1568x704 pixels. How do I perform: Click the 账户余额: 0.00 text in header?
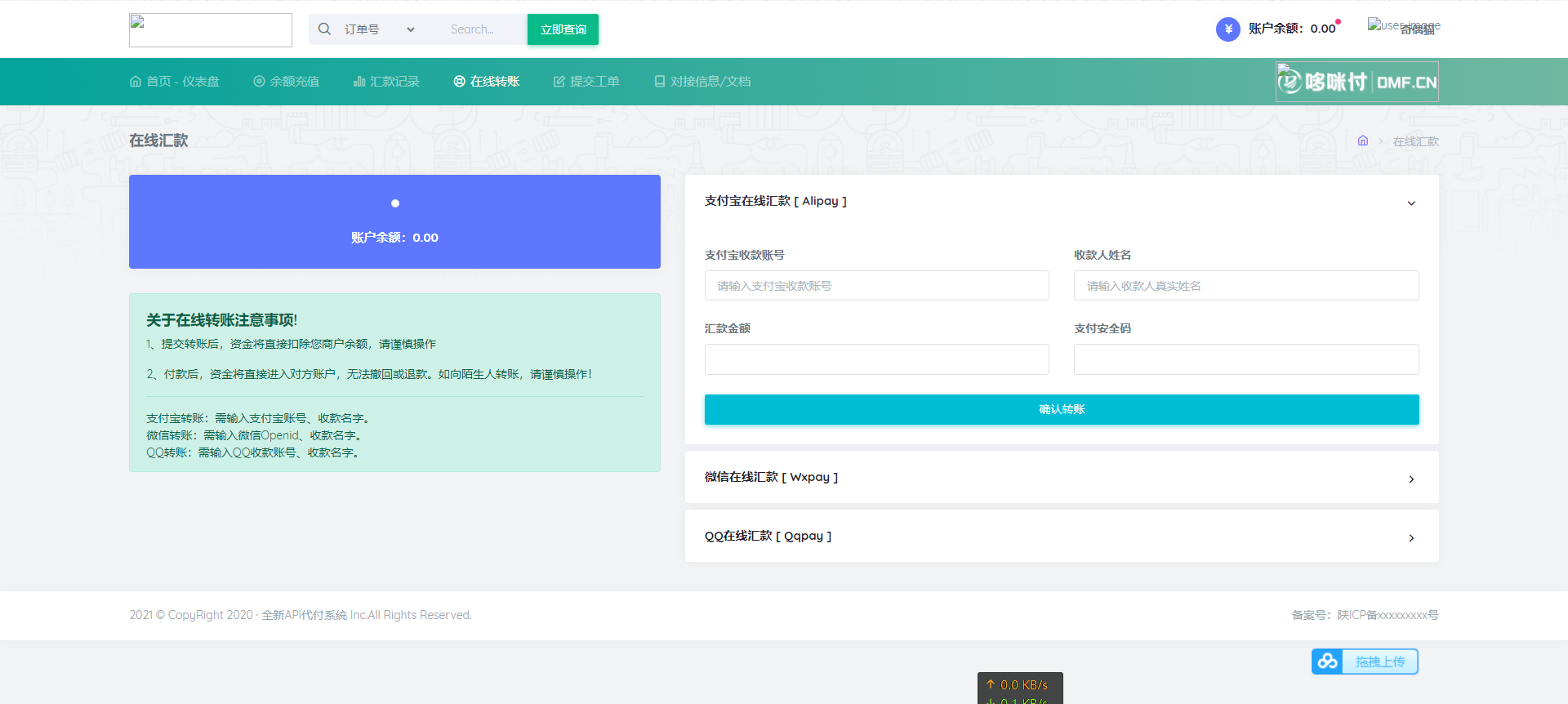1292,29
